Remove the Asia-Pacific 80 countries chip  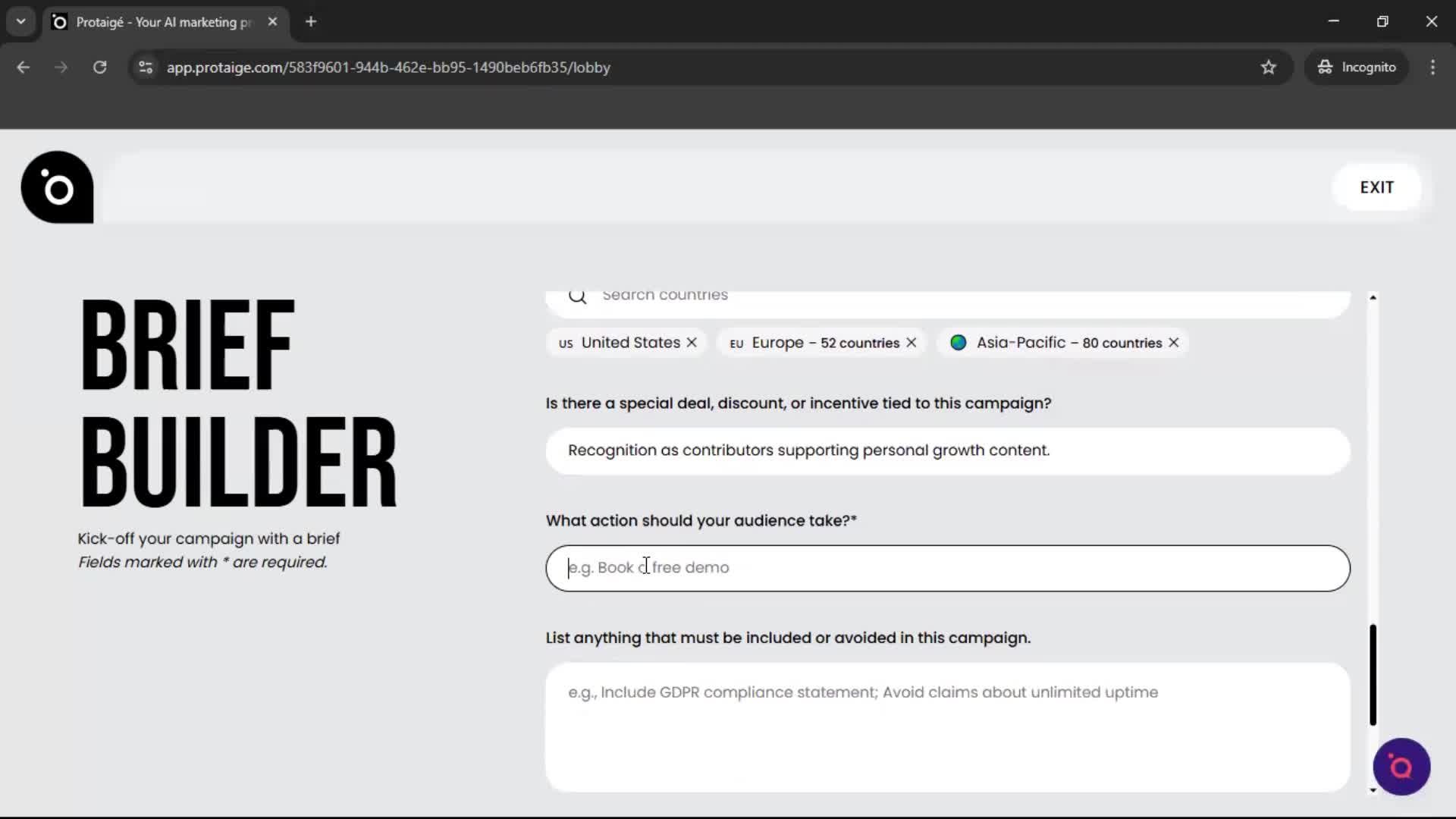tap(1172, 342)
